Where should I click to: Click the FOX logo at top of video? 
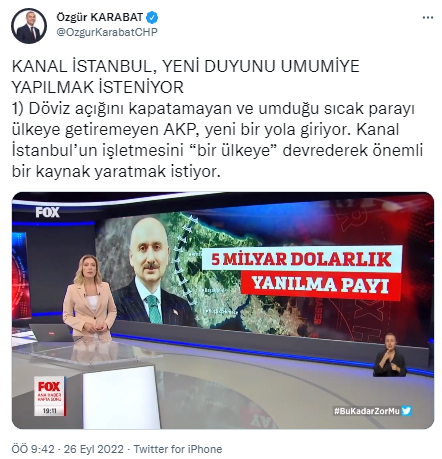click(48, 212)
